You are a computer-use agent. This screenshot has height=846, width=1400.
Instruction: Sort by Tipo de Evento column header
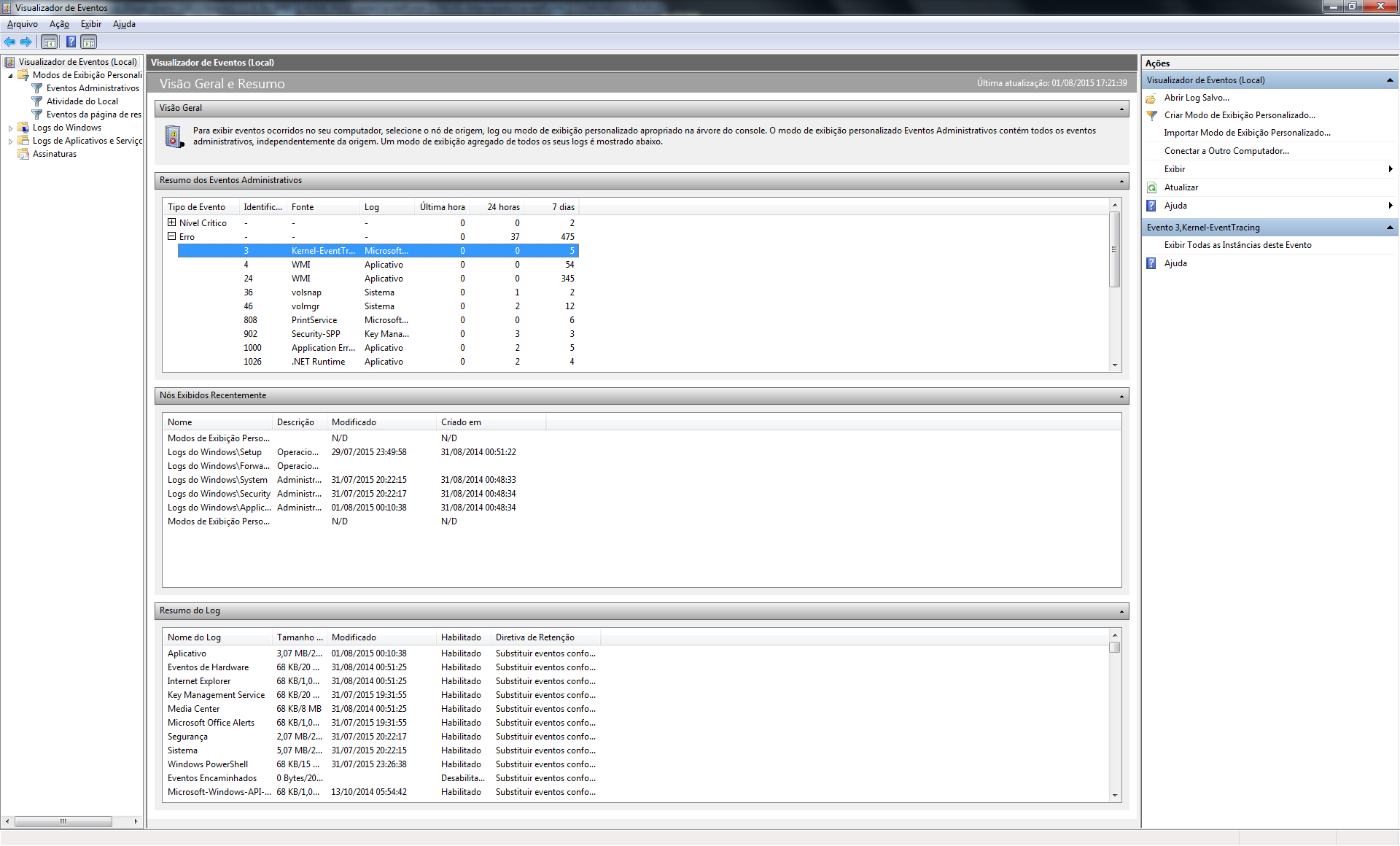click(201, 207)
